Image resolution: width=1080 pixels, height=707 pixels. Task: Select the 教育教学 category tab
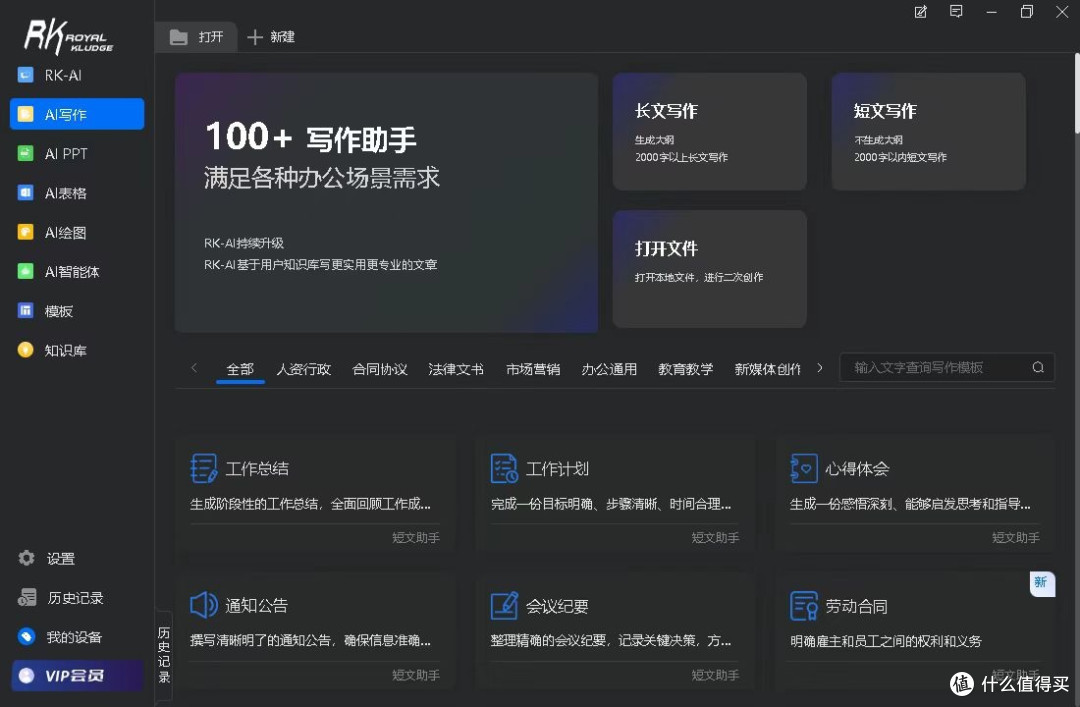[685, 369]
